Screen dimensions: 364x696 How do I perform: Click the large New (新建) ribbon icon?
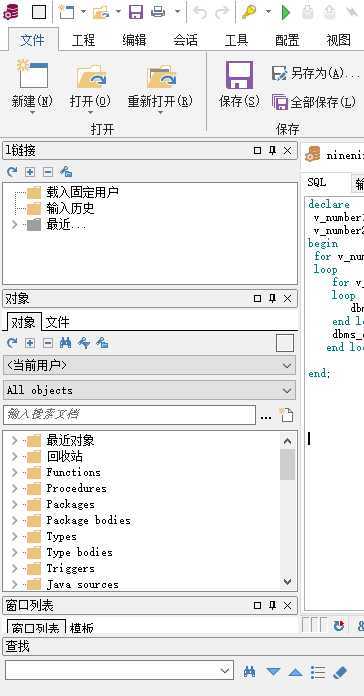tap(32, 75)
